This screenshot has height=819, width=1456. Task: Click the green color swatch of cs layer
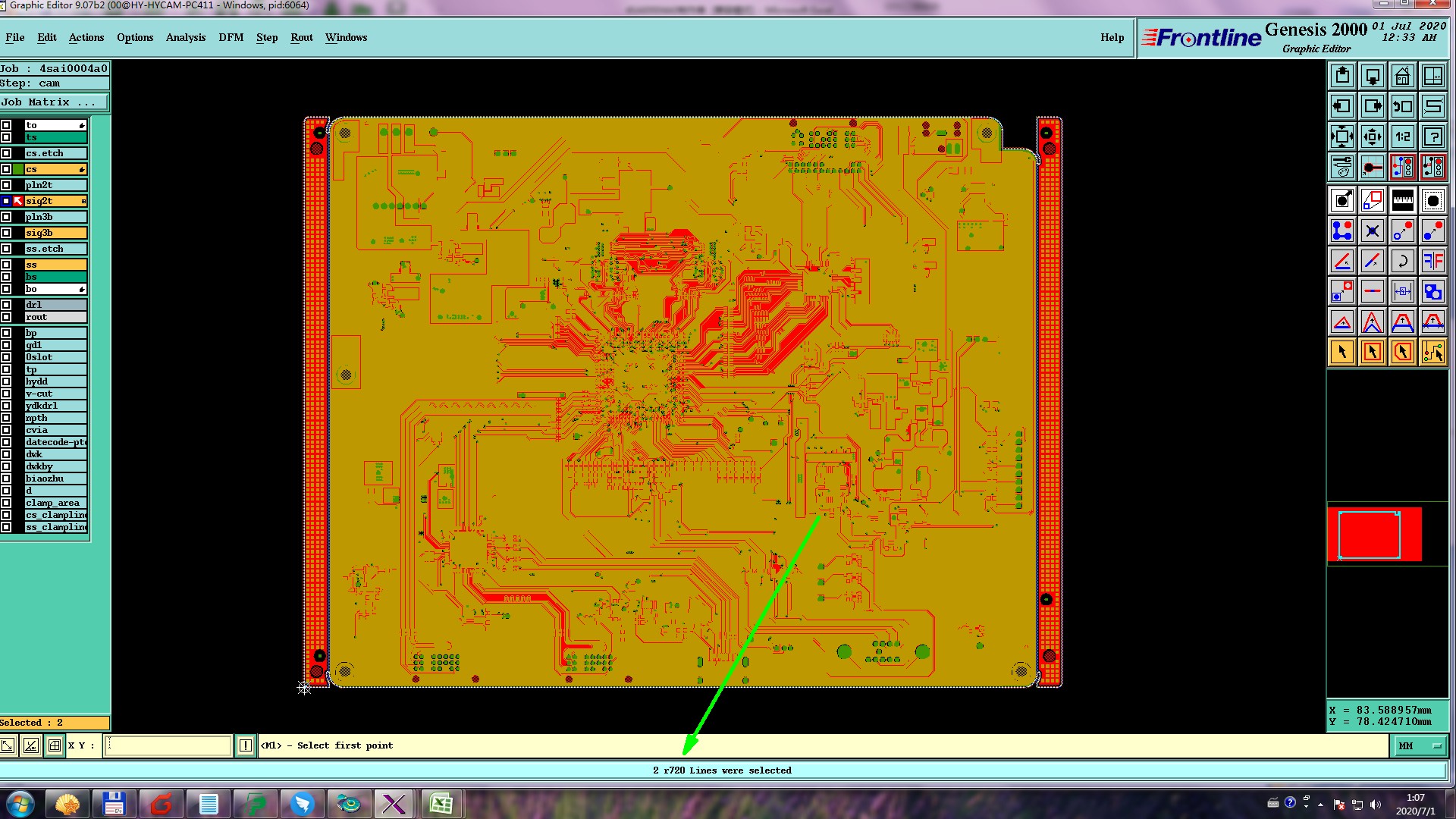pos(18,169)
